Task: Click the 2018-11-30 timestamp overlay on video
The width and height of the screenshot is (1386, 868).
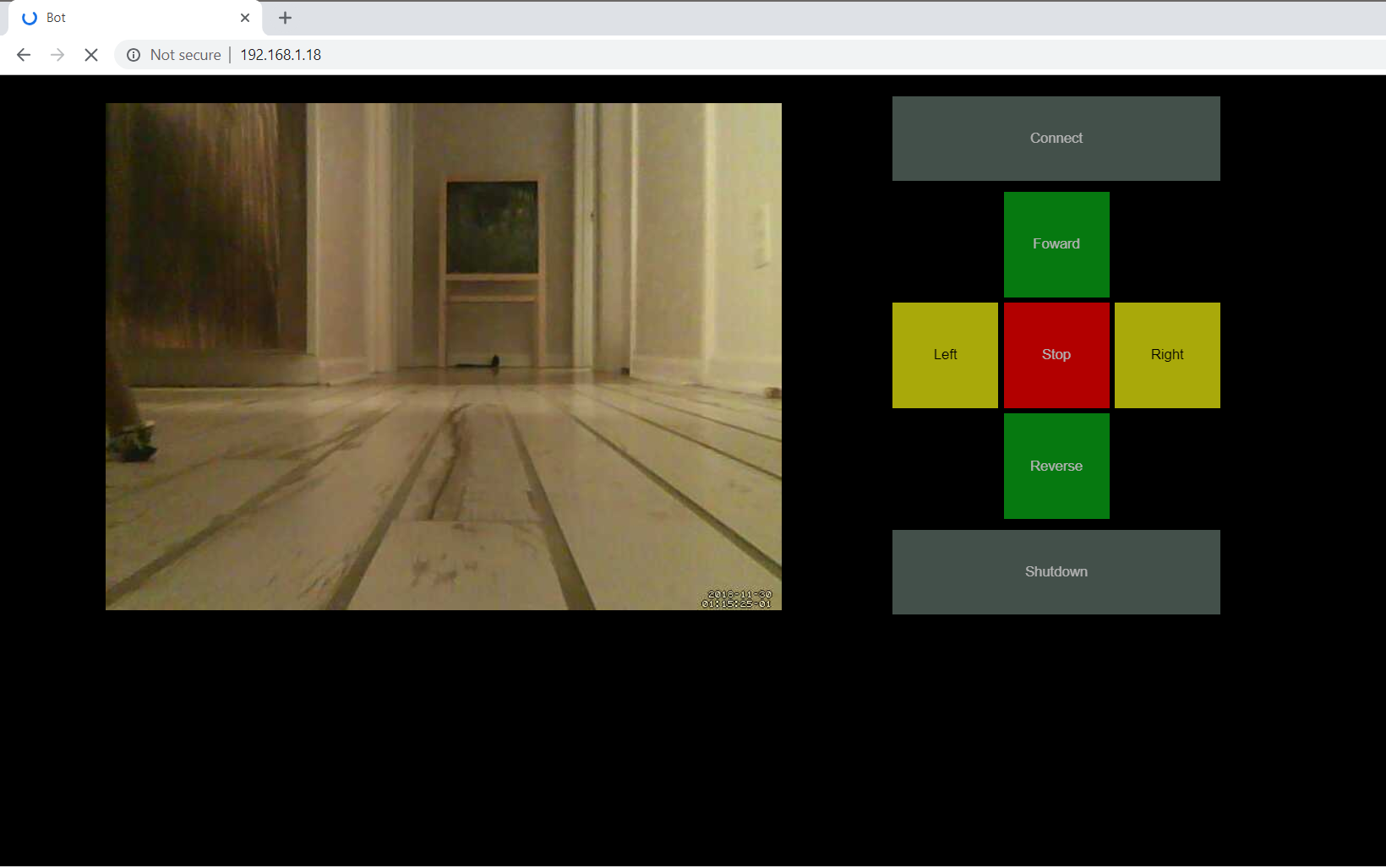Action: (738, 599)
